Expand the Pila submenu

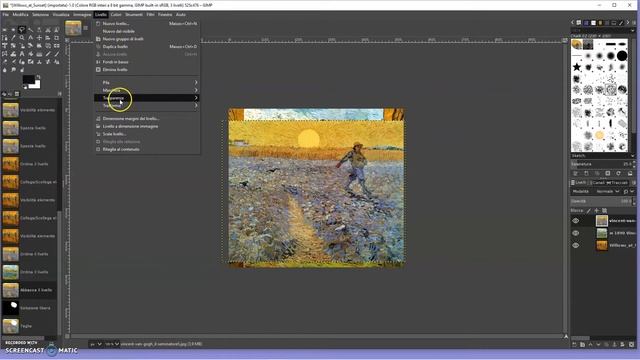(x=147, y=82)
